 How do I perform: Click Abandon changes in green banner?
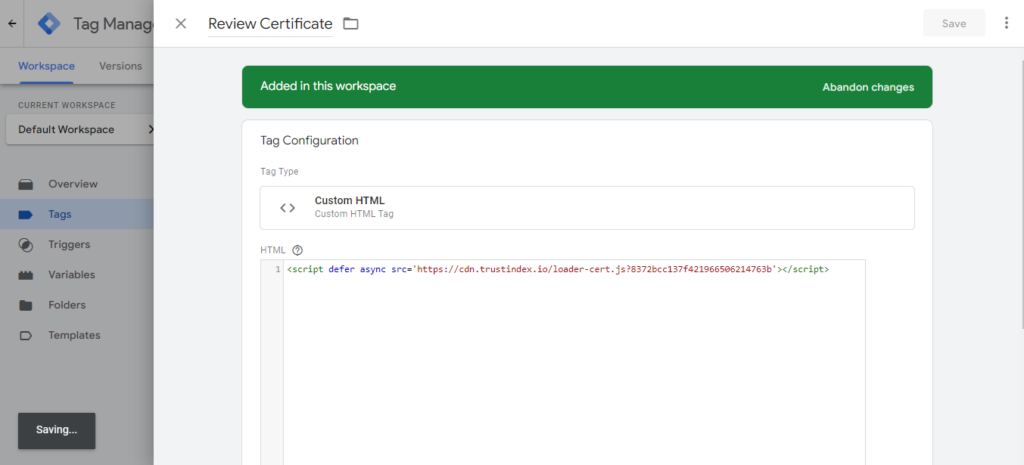pos(867,87)
